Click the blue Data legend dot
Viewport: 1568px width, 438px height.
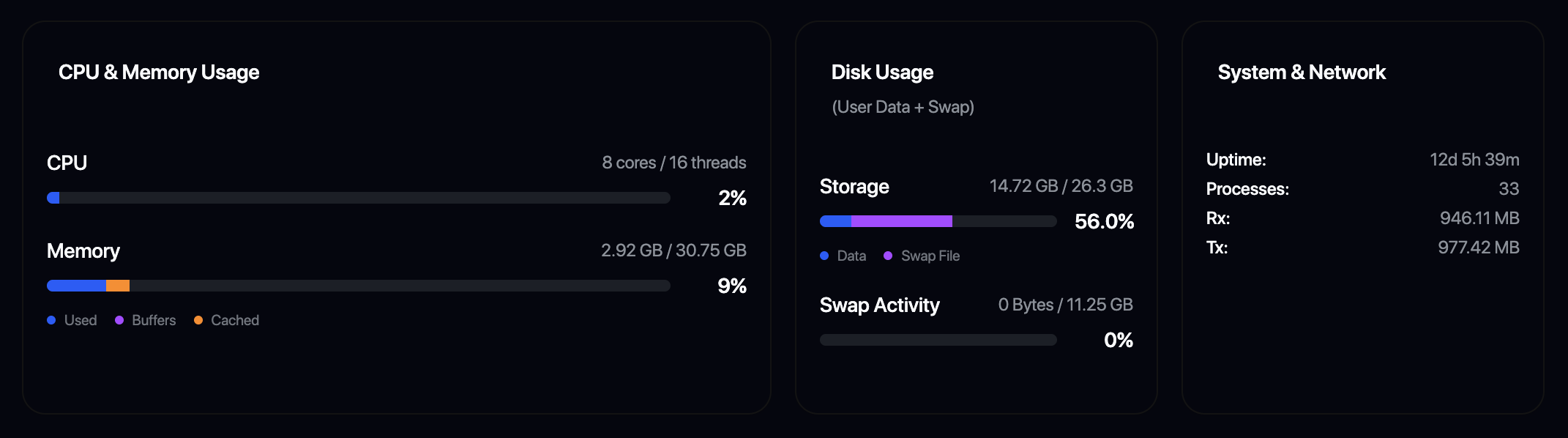[x=824, y=256]
